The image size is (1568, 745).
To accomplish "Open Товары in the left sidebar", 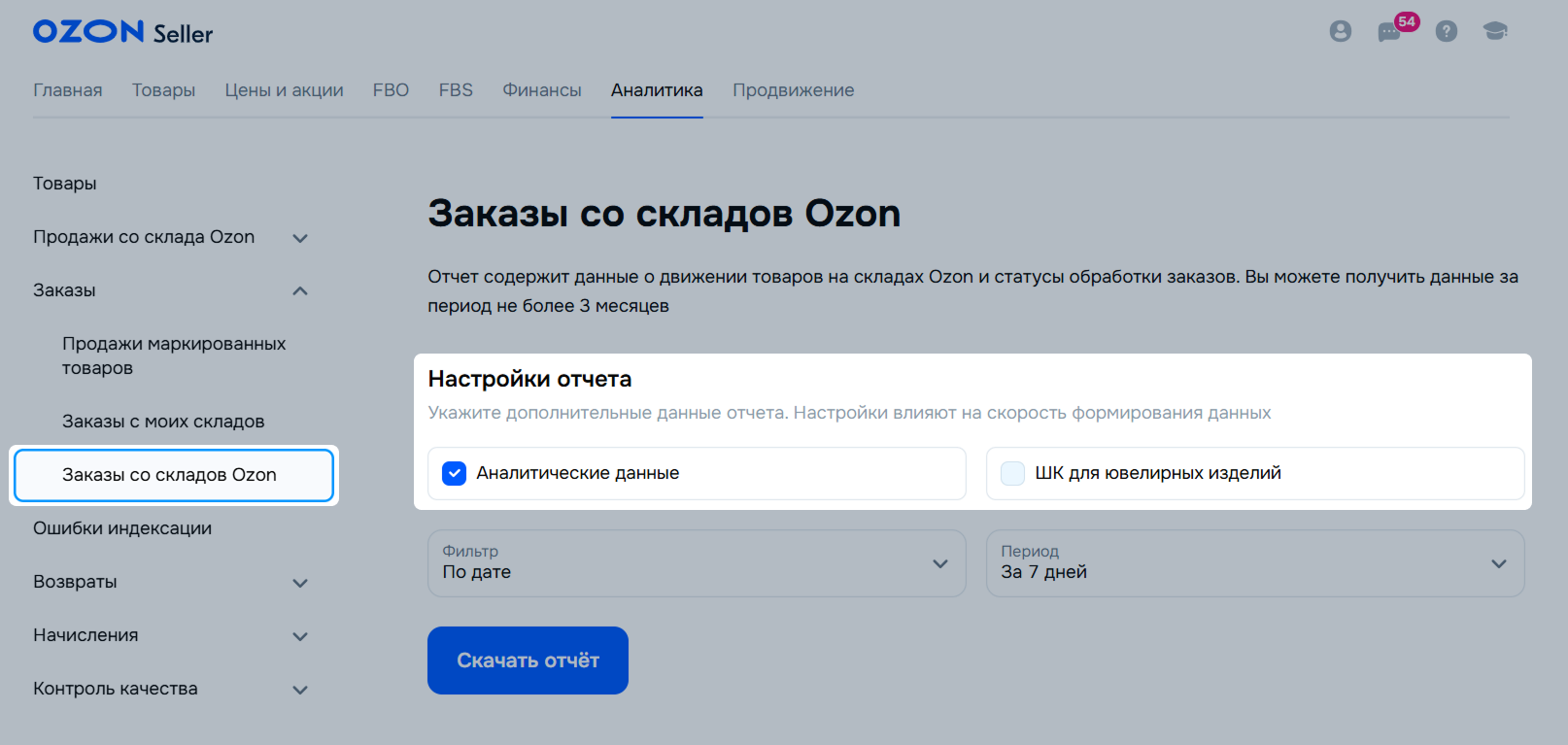I will tap(65, 184).
